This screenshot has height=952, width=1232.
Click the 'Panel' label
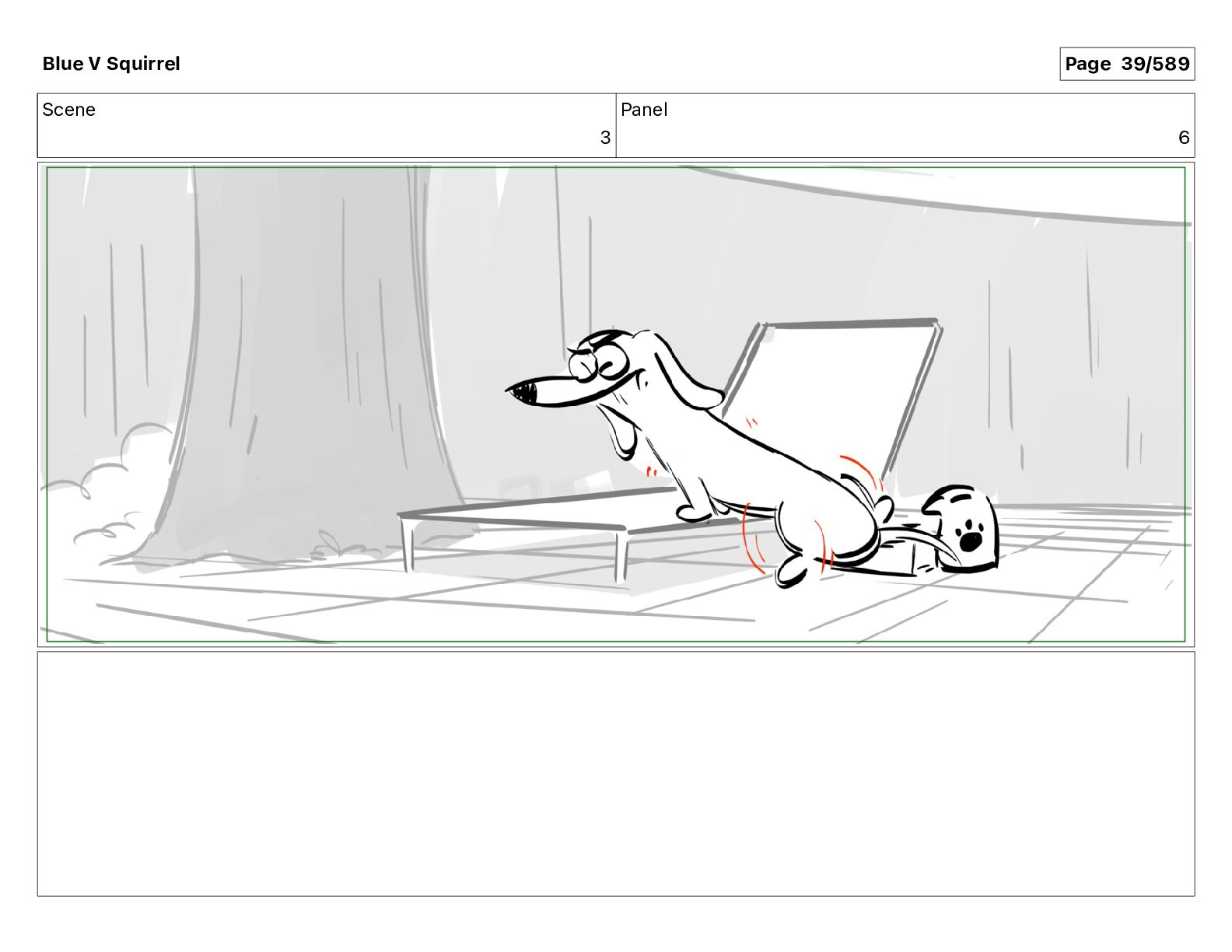coord(644,110)
